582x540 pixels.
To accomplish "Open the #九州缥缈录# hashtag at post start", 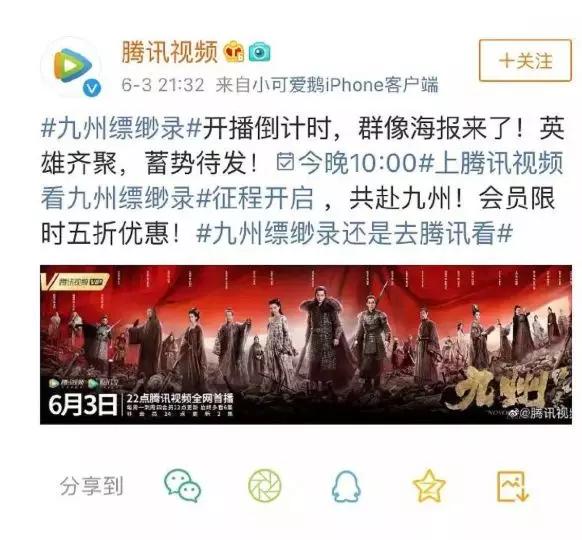I will [x=121, y=128].
